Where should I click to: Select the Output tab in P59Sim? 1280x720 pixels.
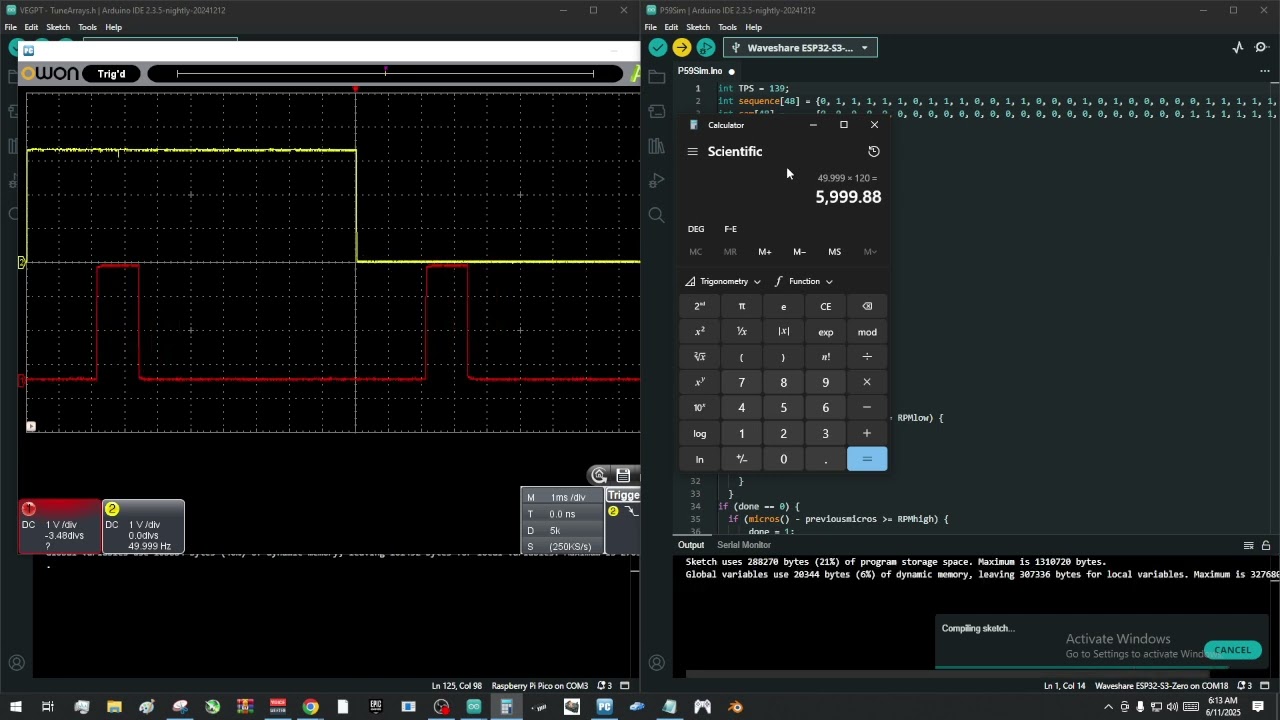[691, 545]
